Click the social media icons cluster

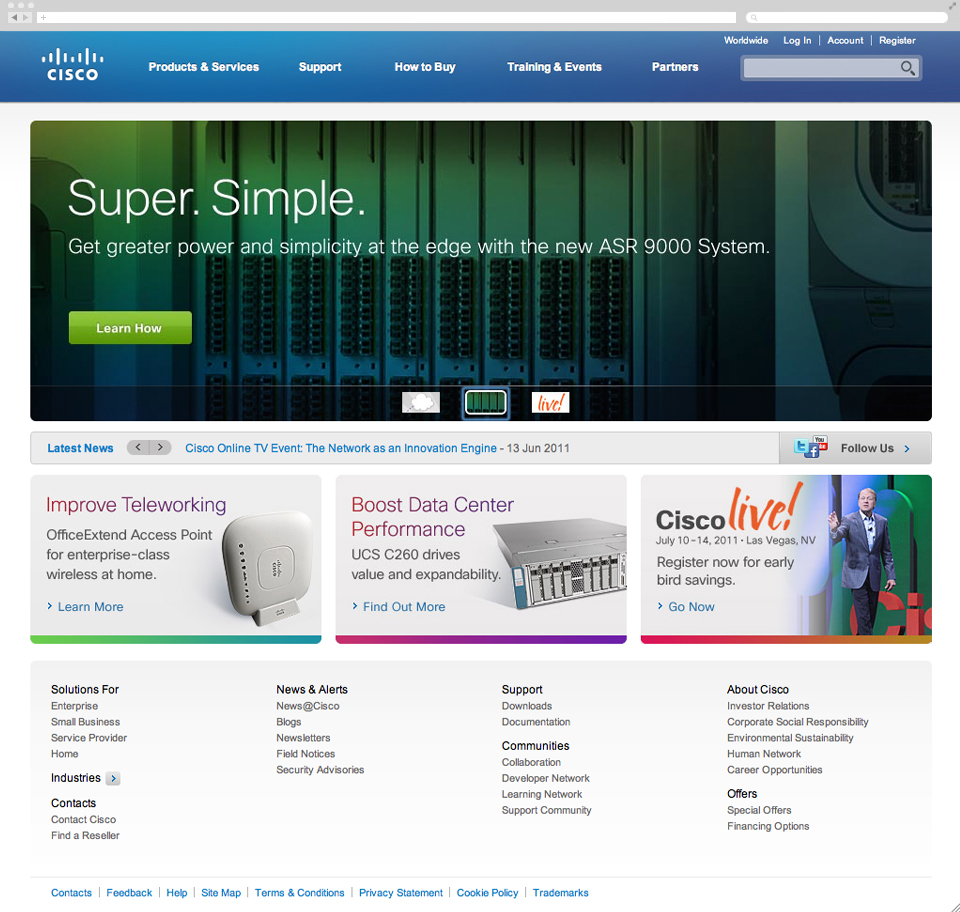coord(811,447)
